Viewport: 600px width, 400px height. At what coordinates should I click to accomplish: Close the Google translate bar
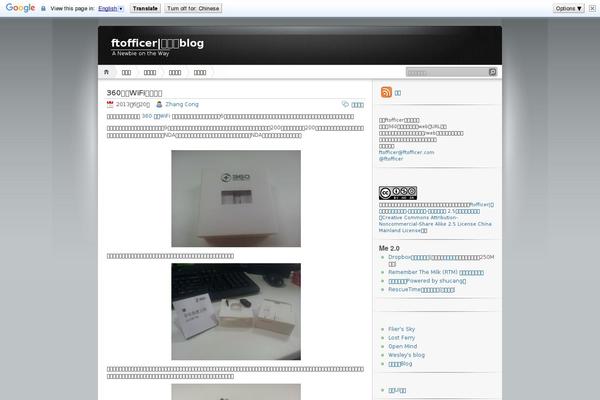pyautogui.click(x=592, y=8)
